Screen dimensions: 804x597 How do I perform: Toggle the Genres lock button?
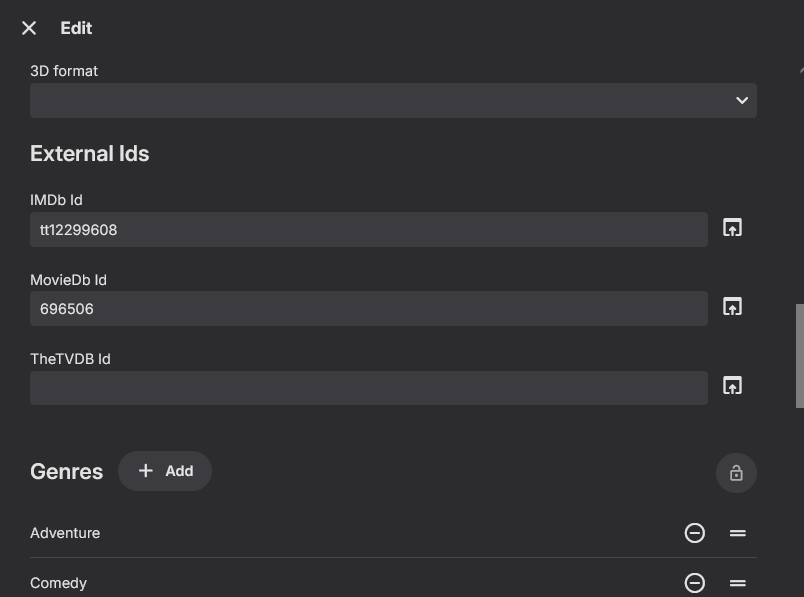[736, 473]
